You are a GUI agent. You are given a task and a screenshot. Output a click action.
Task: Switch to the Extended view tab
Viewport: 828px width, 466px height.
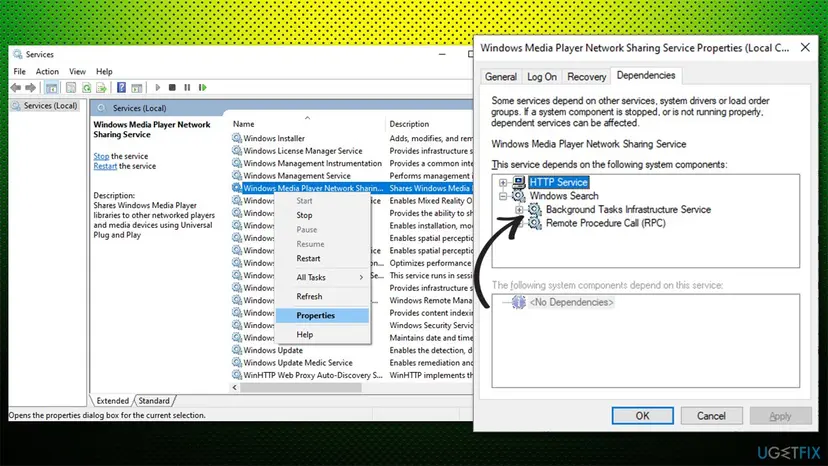(x=112, y=400)
